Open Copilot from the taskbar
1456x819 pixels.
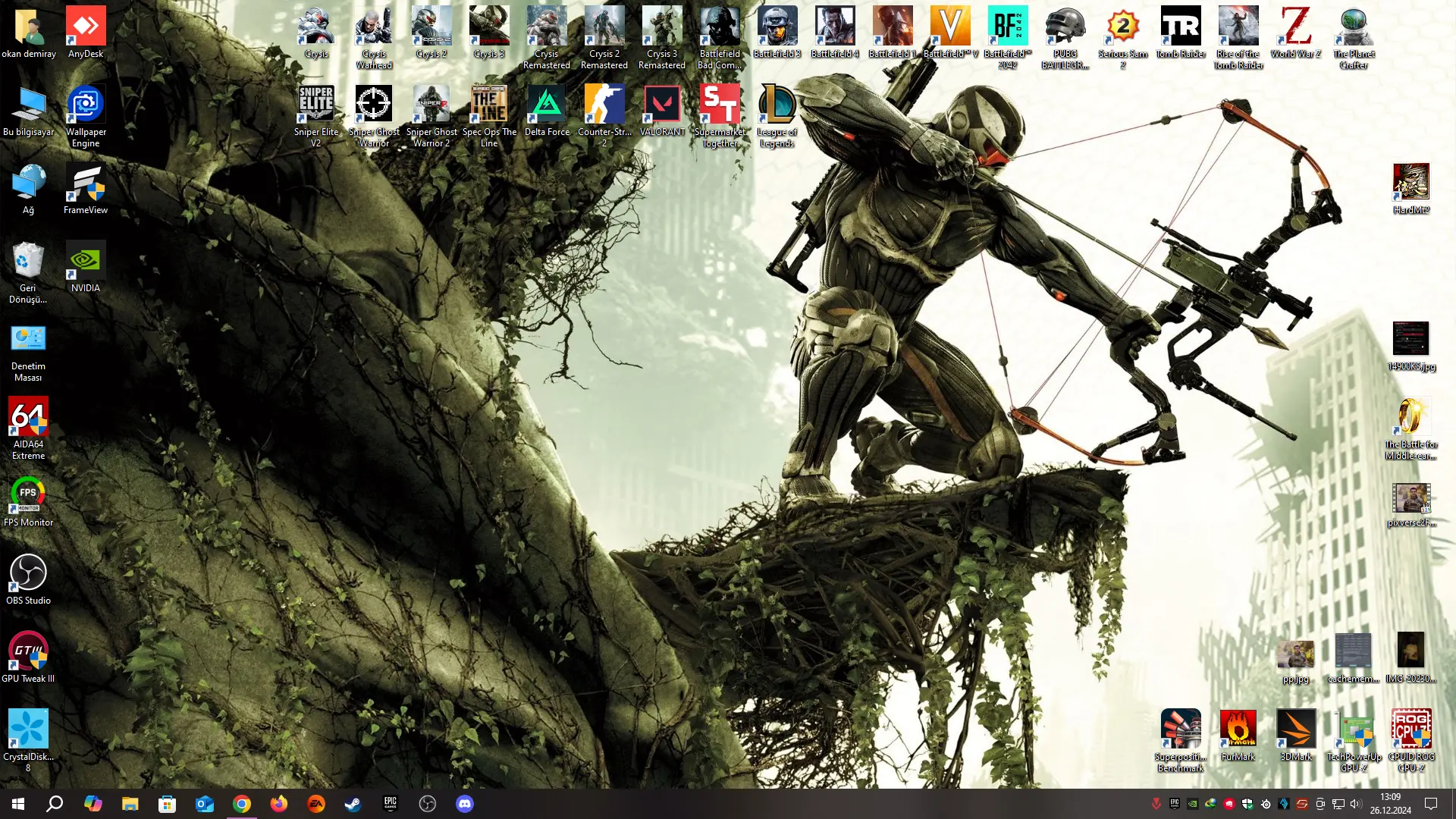click(x=93, y=804)
